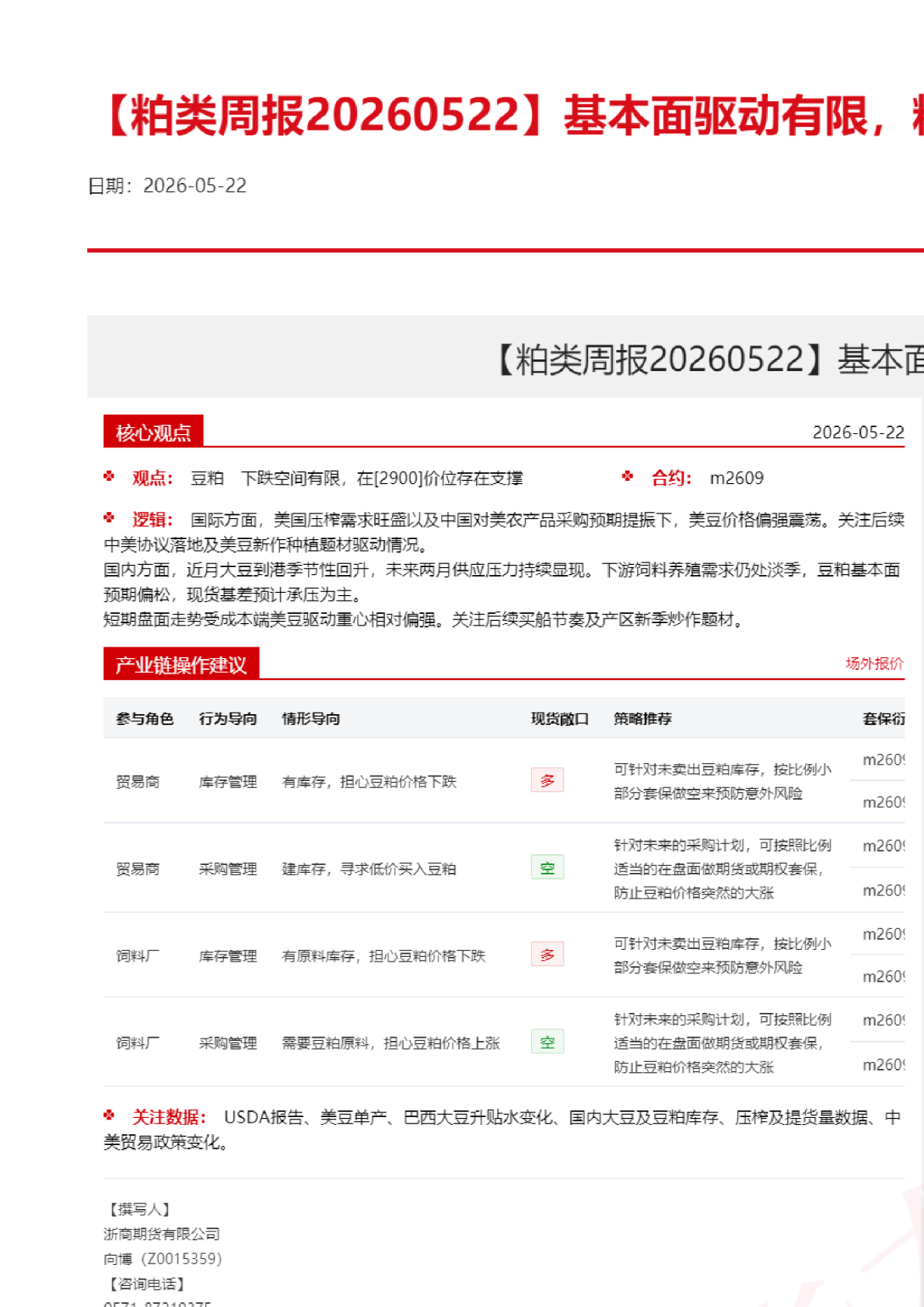Click the 空 badge in 贸易商 采购管理 row
This screenshot has width=924, height=1307.
pyautogui.click(x=548, y=867)
